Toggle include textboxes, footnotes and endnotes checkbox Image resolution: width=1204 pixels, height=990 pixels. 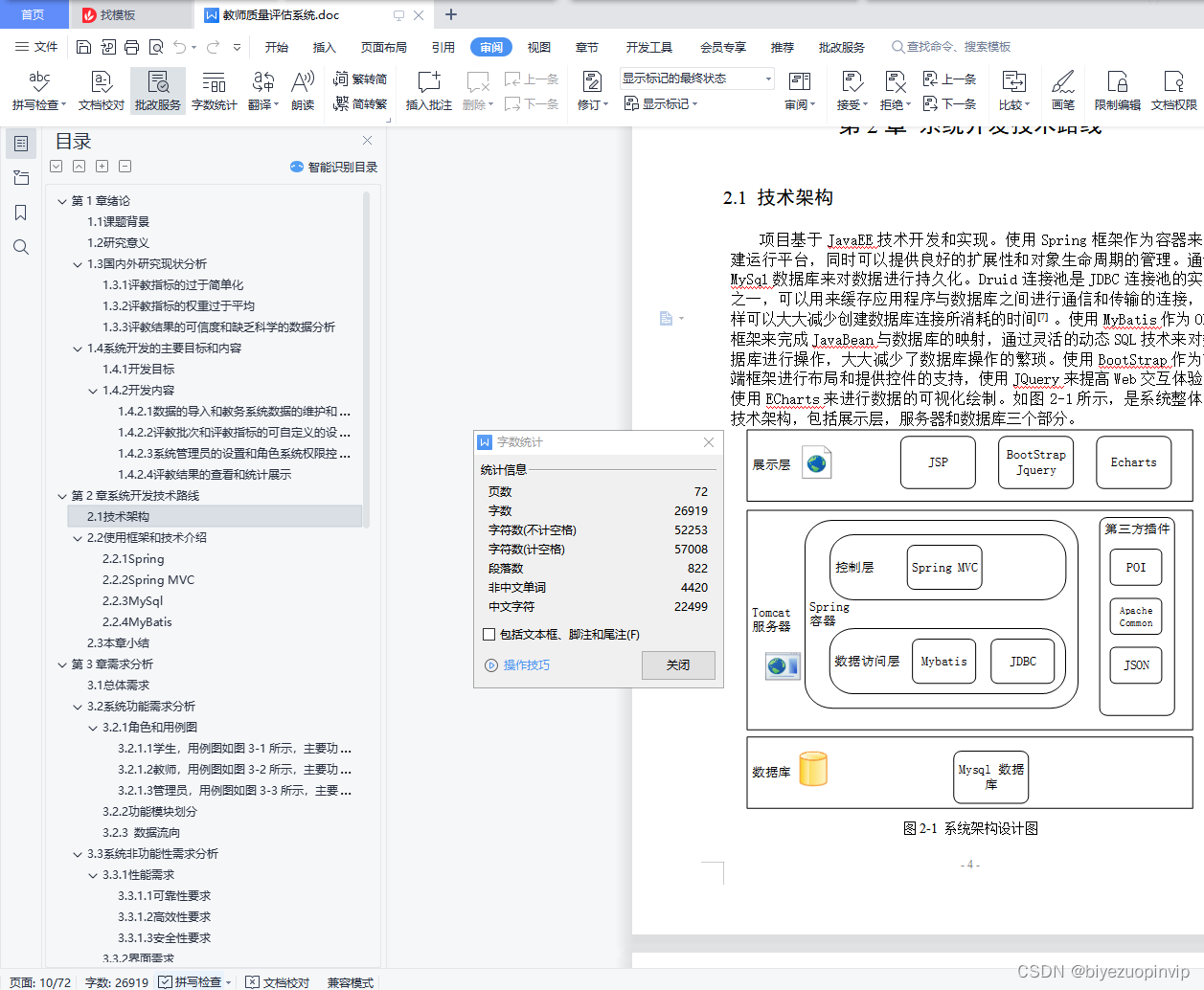click(x=489, y=634)
